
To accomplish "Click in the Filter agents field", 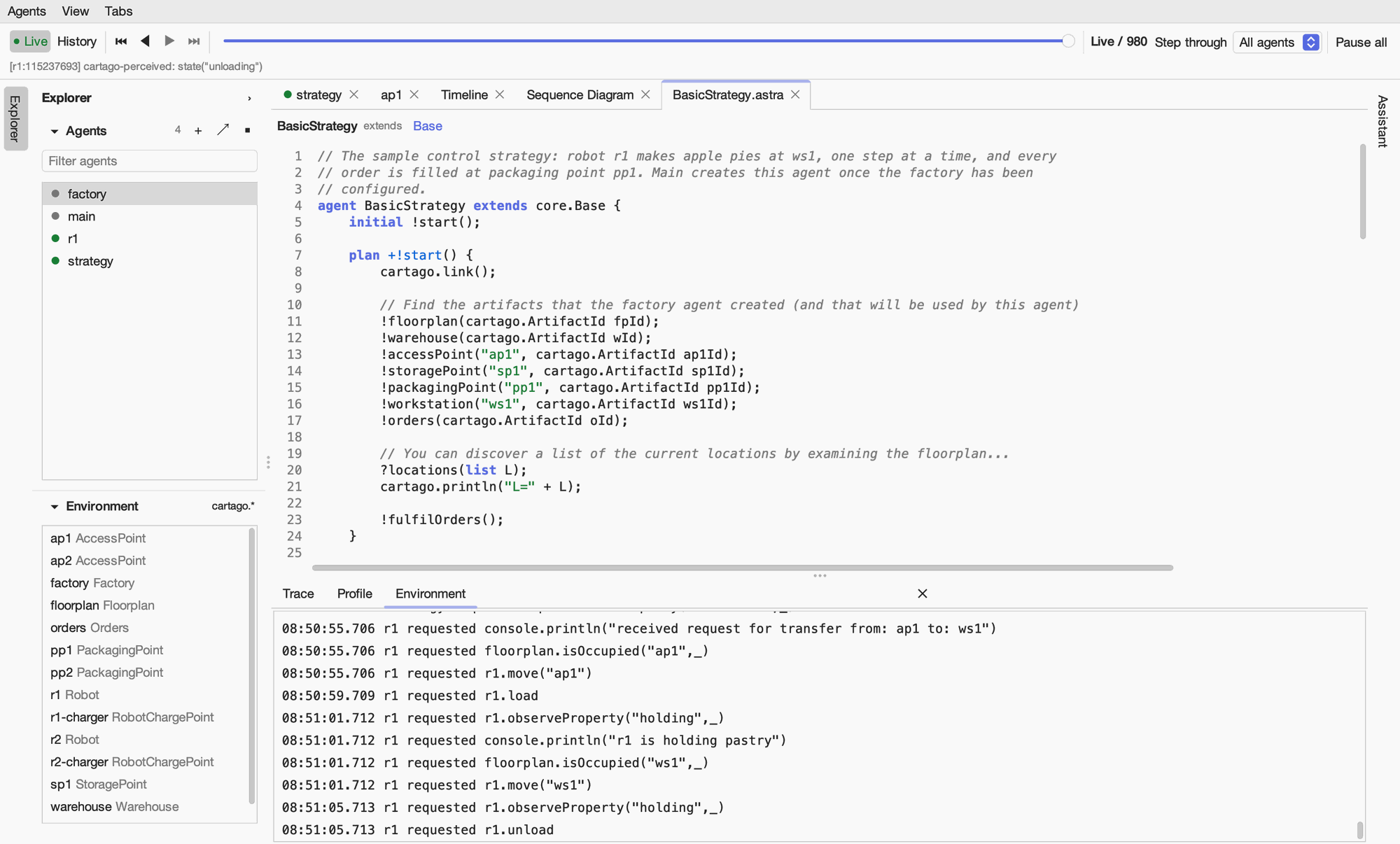I will [x=149, y=161].
